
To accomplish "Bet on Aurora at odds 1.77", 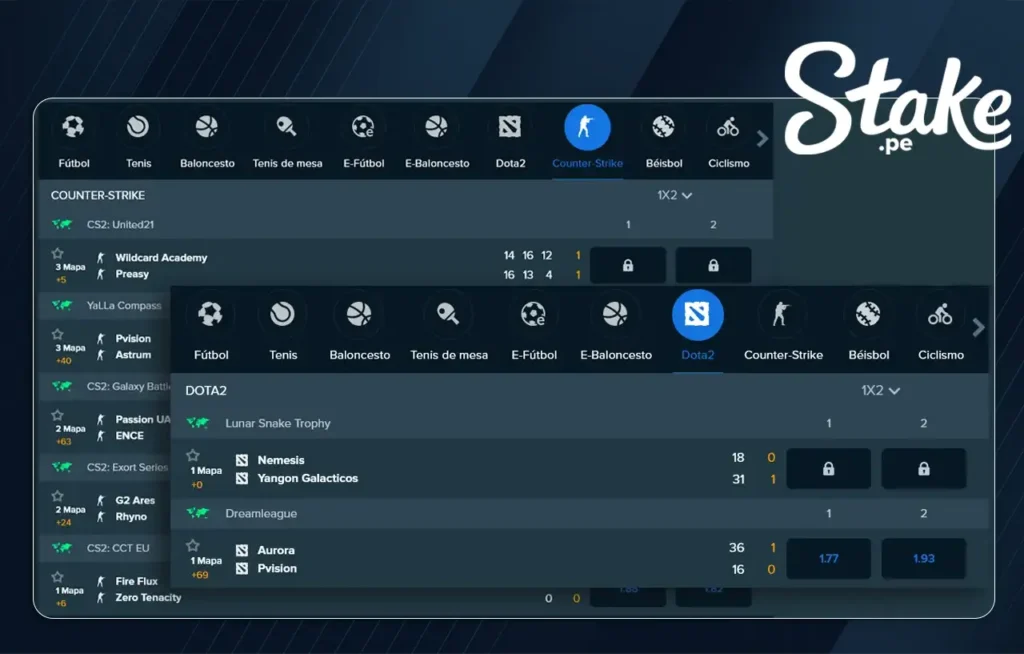I will click(828, 558).
